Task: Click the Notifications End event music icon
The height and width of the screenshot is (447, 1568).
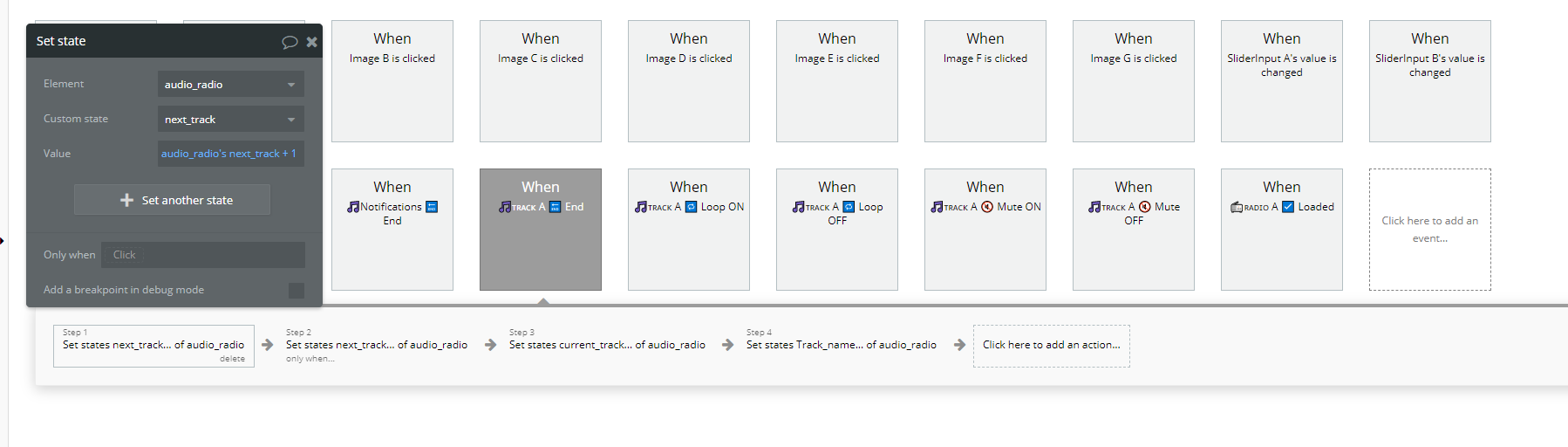Action: pyautogui.click(x=353, y=207)
